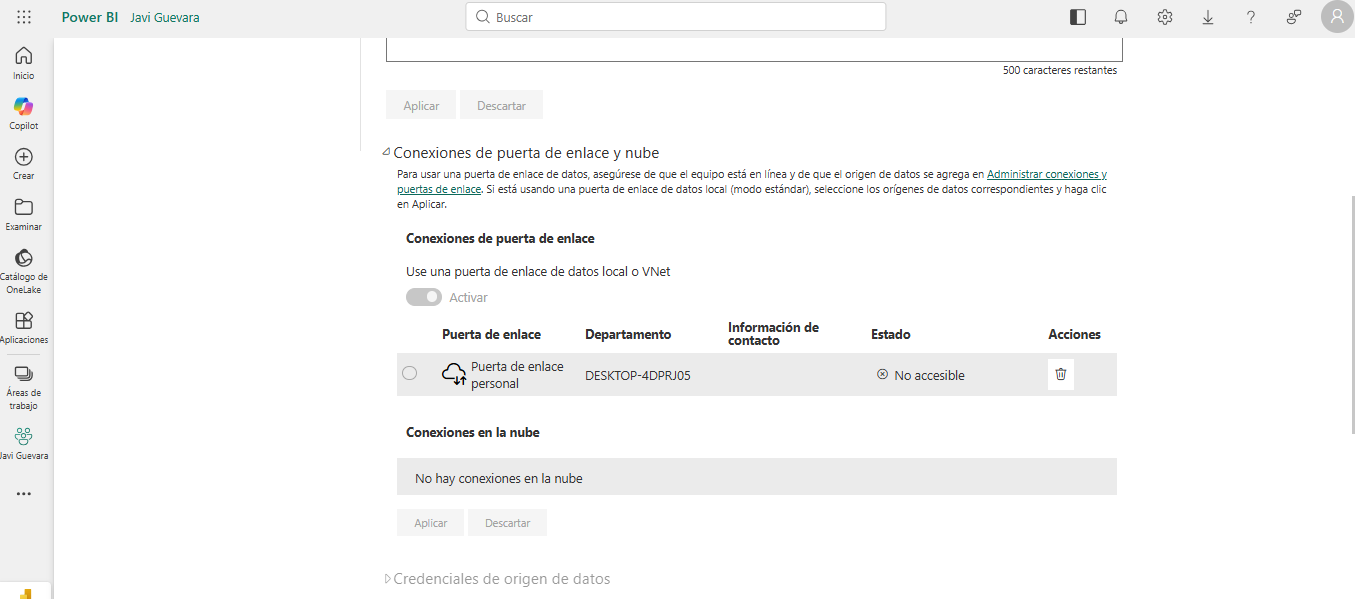Expand Credenciales de origen de datos section
Image resolution: width=1355 pixels, height=599 pixels.
(x=388, y=579)
